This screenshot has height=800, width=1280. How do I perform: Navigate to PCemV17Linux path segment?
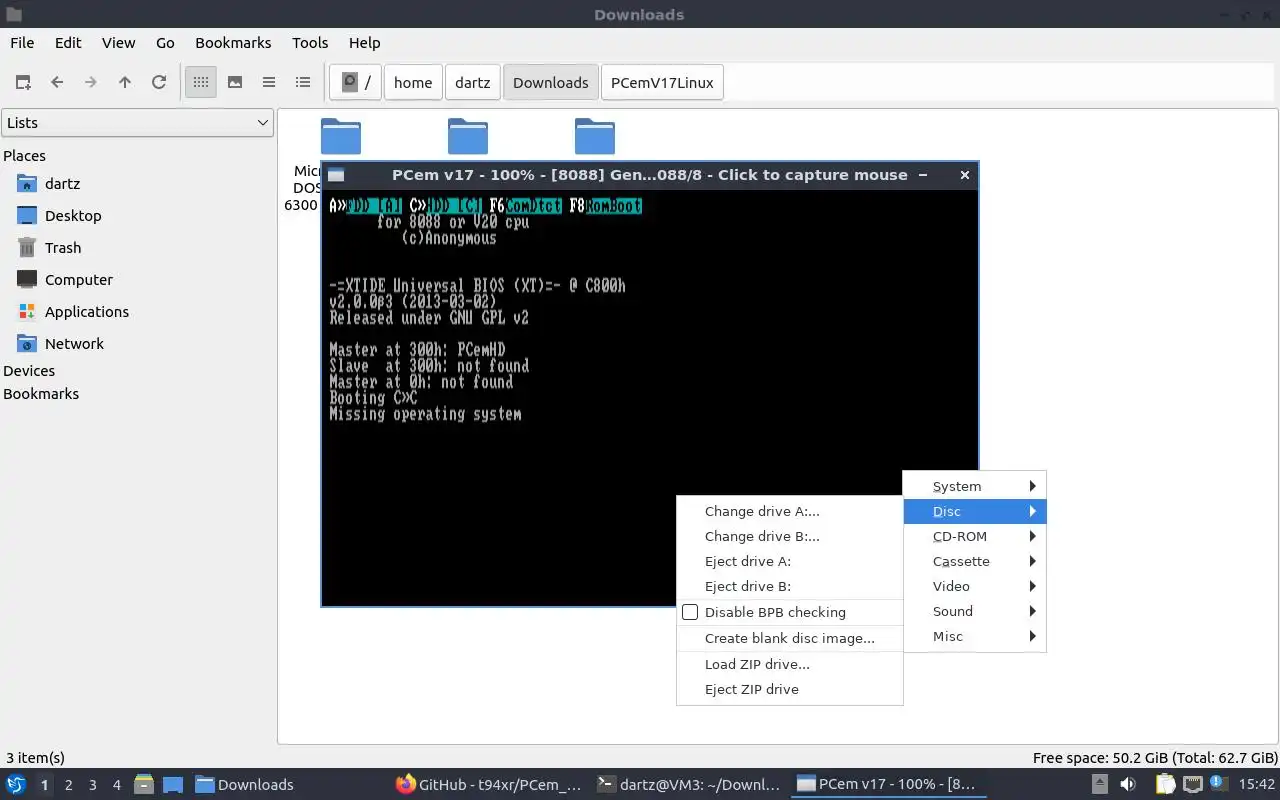[662, 82]
